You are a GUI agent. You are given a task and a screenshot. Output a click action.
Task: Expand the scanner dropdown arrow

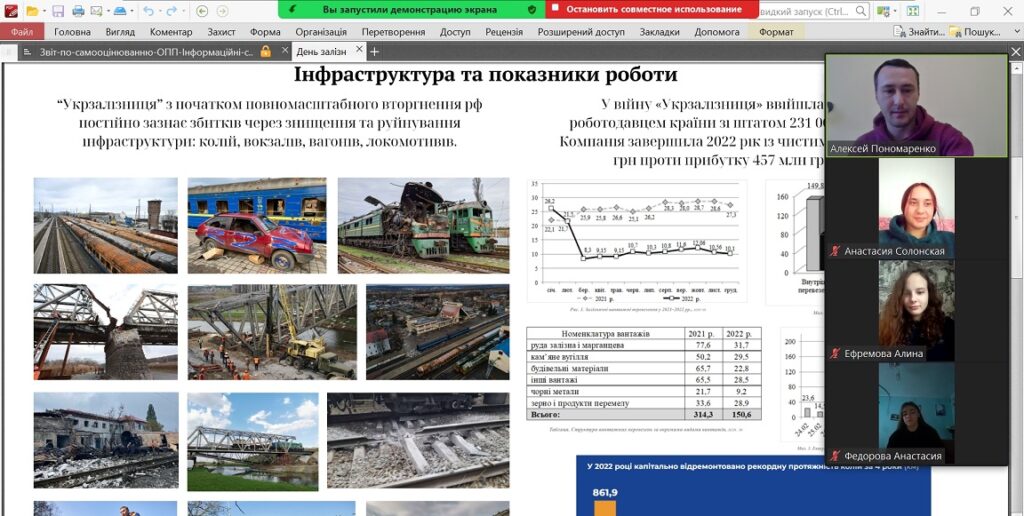click(132, 11)
